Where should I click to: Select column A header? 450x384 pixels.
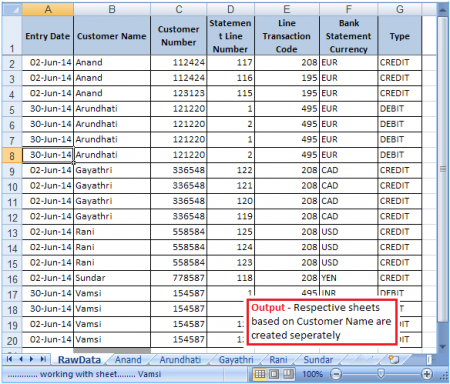click(x=48, y=9)
